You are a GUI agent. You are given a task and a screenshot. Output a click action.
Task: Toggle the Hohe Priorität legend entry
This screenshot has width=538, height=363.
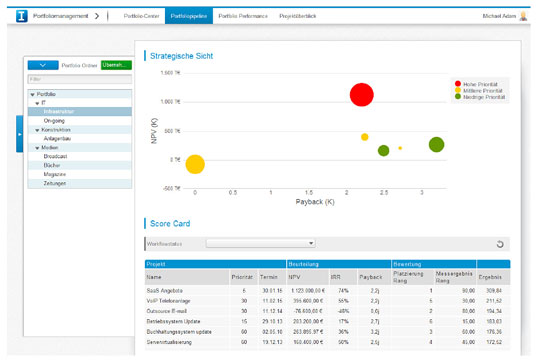click(x=476, y=84)
